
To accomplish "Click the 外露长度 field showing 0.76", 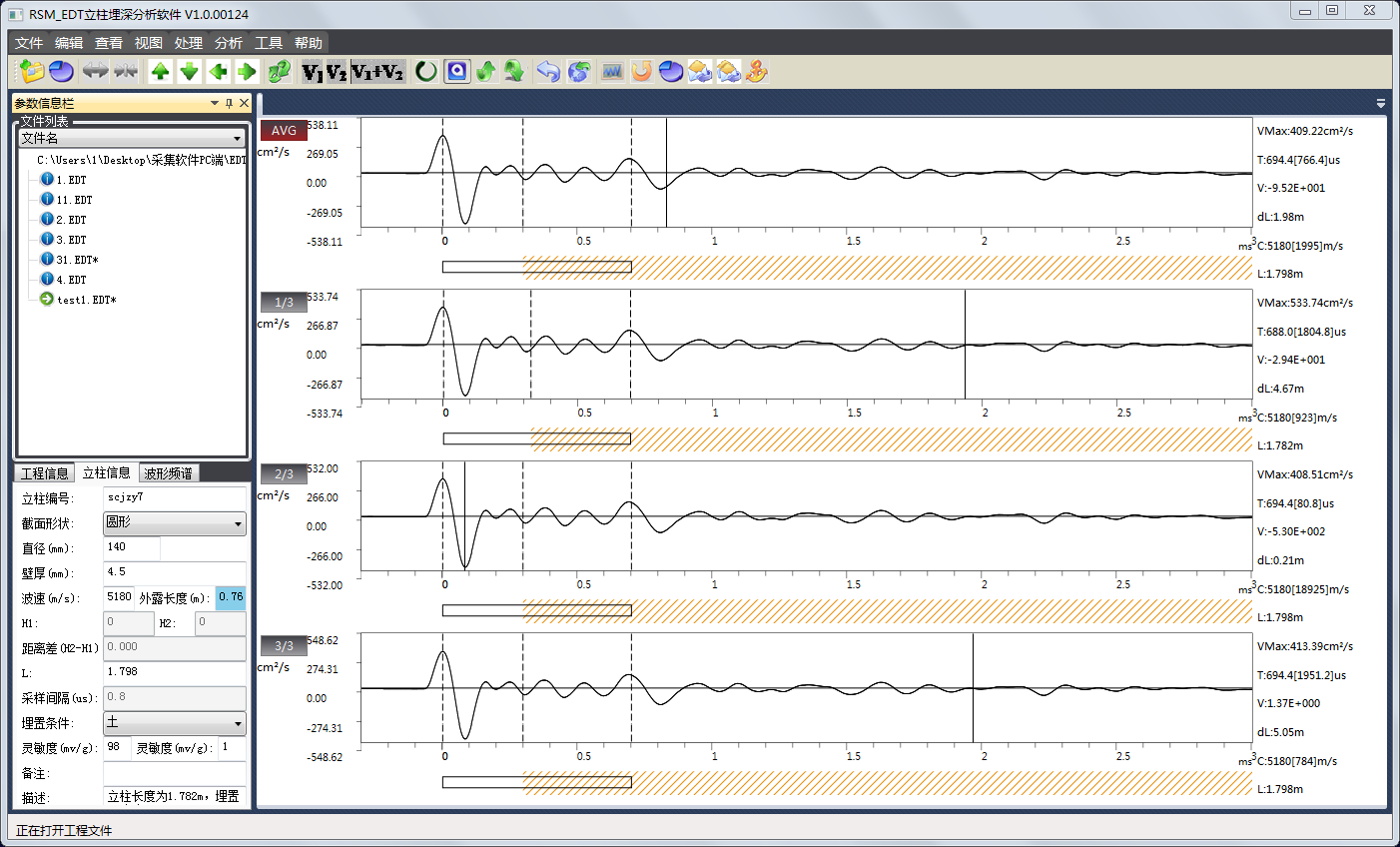I will point(231,597).
